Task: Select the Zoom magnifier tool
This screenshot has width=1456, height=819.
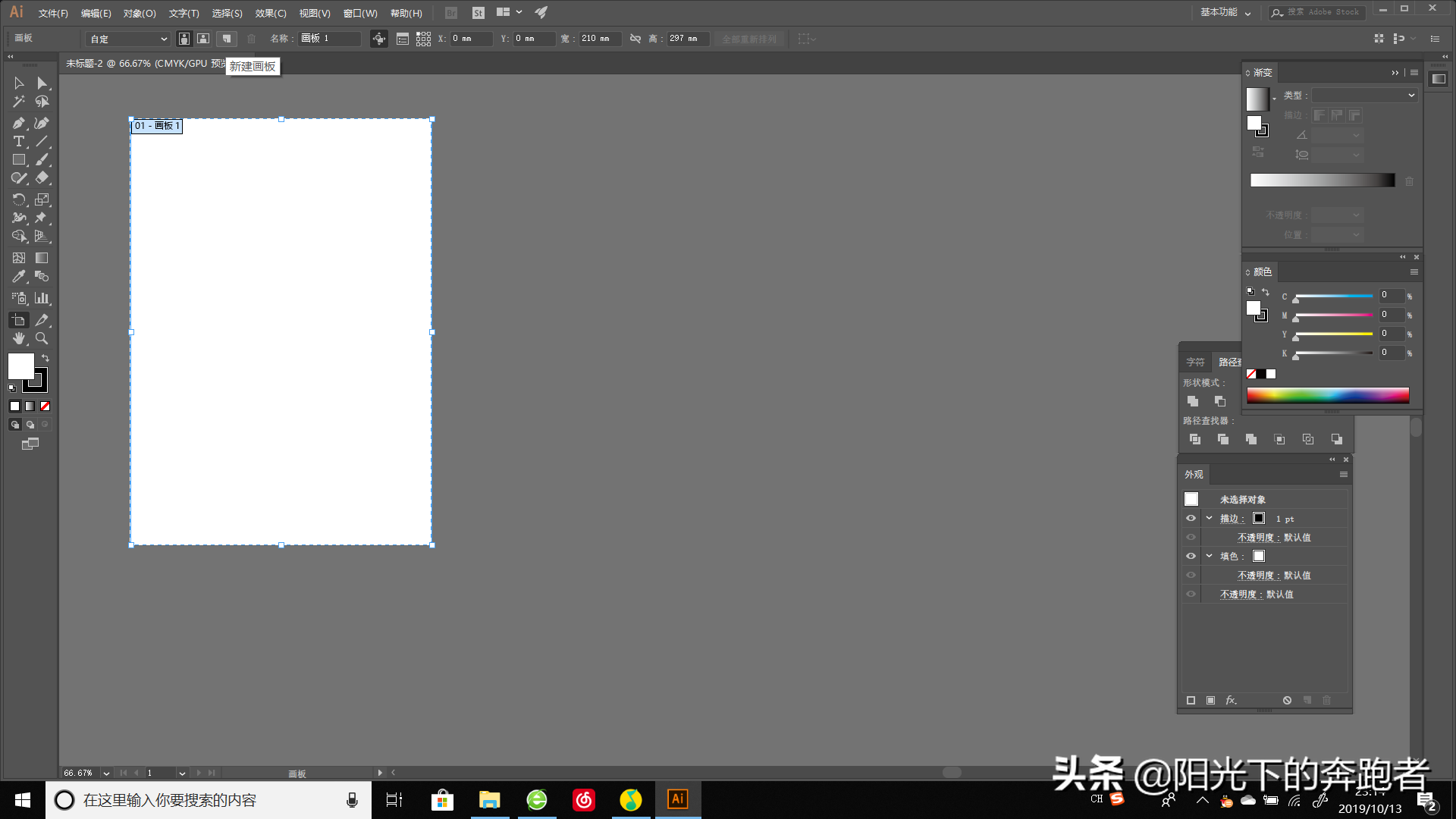Action: pos(42,338)
